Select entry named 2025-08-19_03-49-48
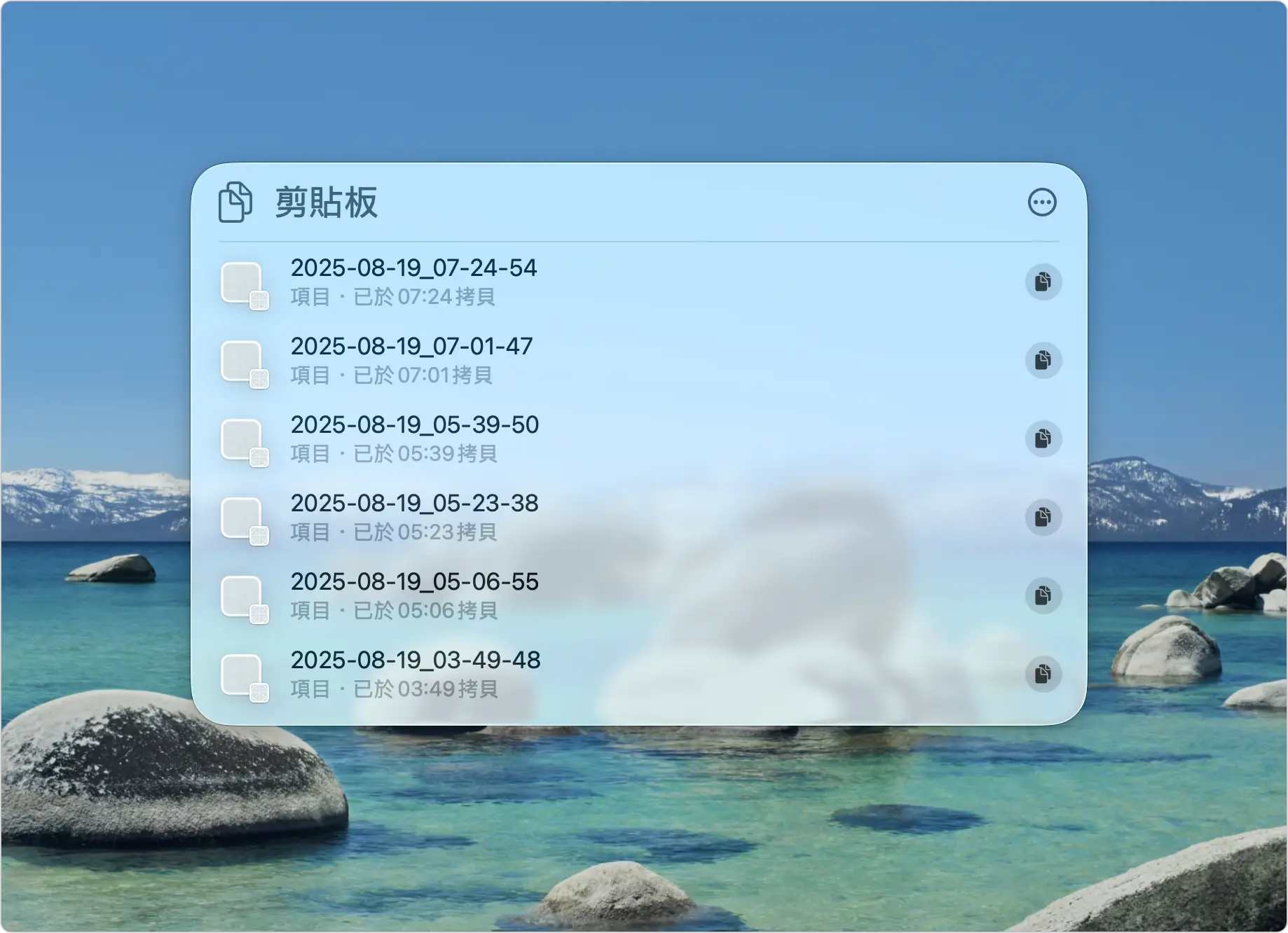The width and height of the screenshot is (1288, 933). [416, 660]
